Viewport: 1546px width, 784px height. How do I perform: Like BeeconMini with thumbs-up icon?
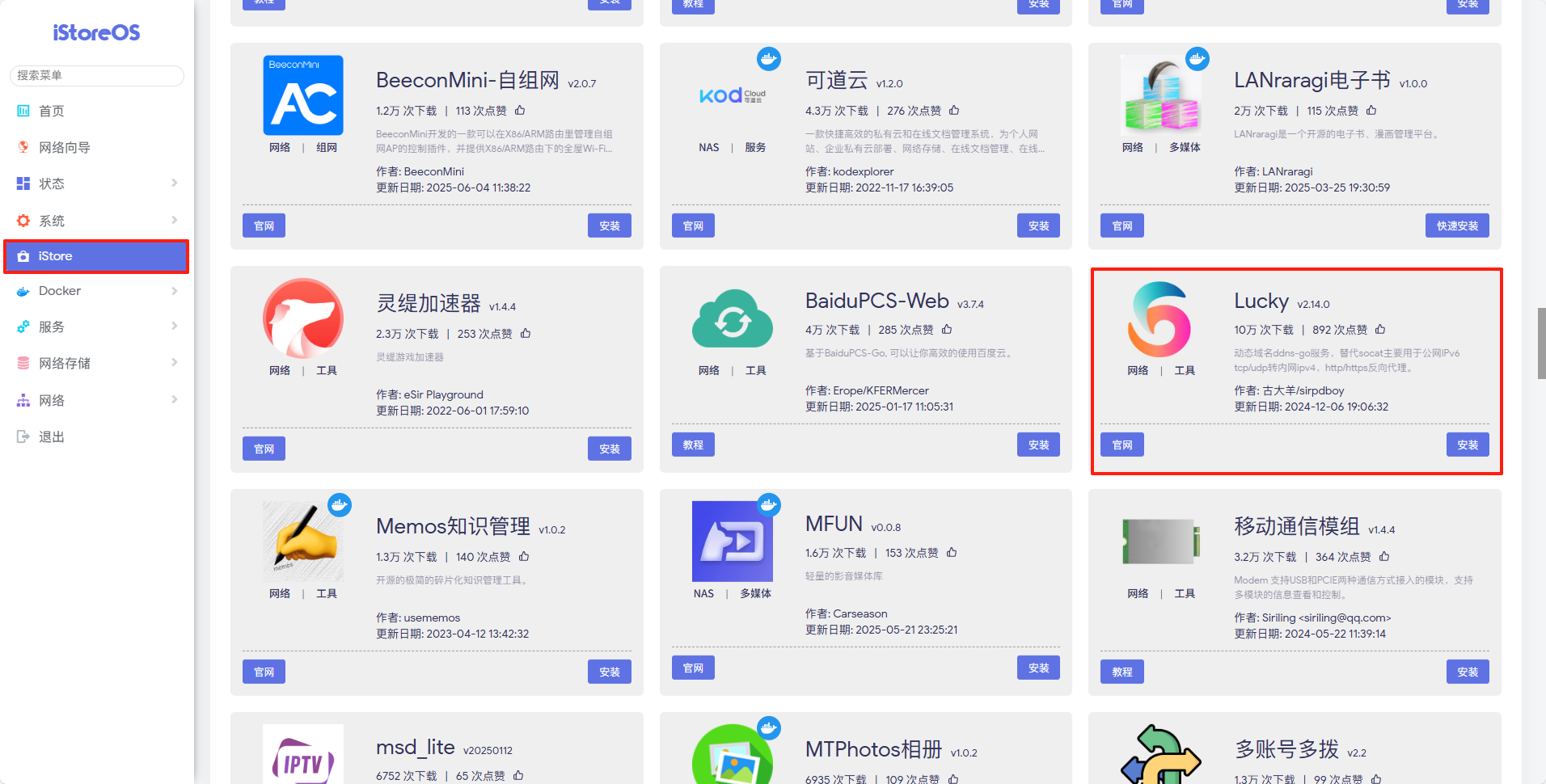tap(520, 110)
